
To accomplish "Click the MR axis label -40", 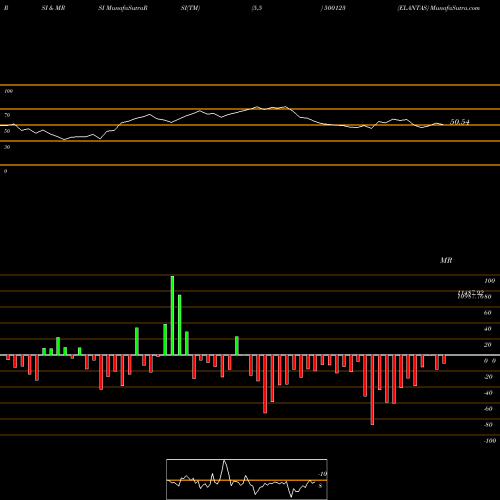I will (488, 393).
